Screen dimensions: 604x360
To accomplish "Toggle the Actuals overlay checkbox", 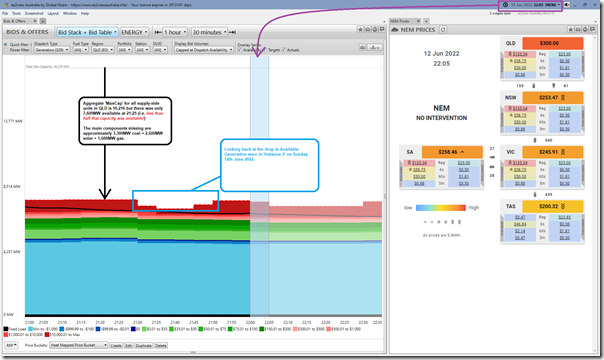I will tap(284, 50).
